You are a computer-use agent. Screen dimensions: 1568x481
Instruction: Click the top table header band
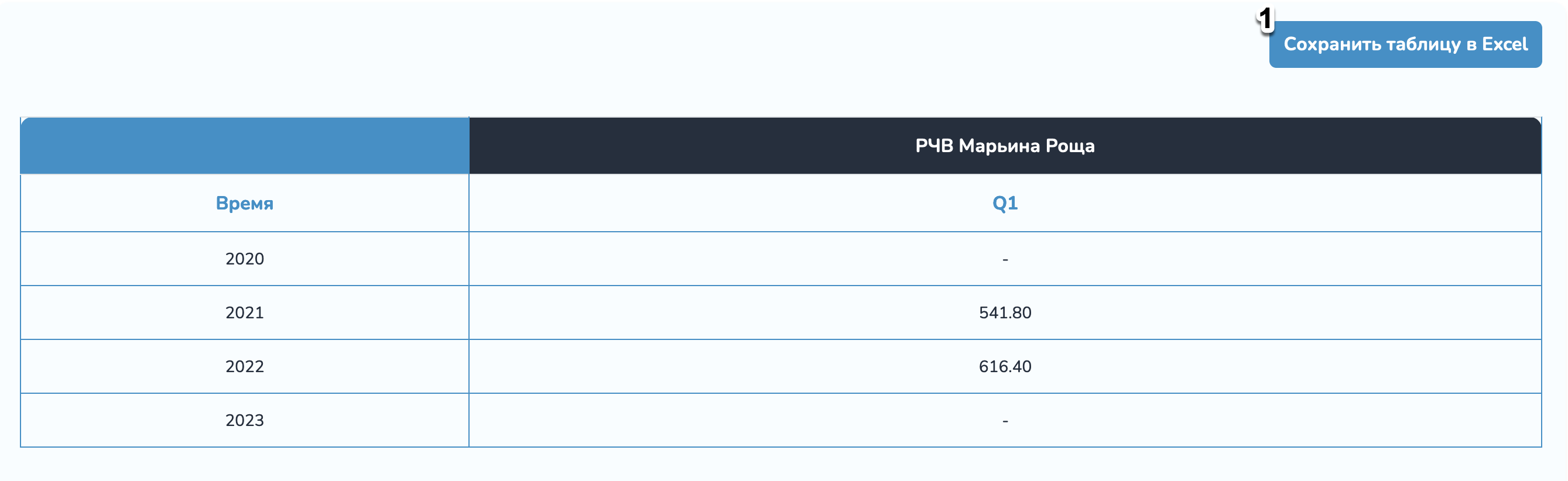pyautogui.click(x=670, y=146)
